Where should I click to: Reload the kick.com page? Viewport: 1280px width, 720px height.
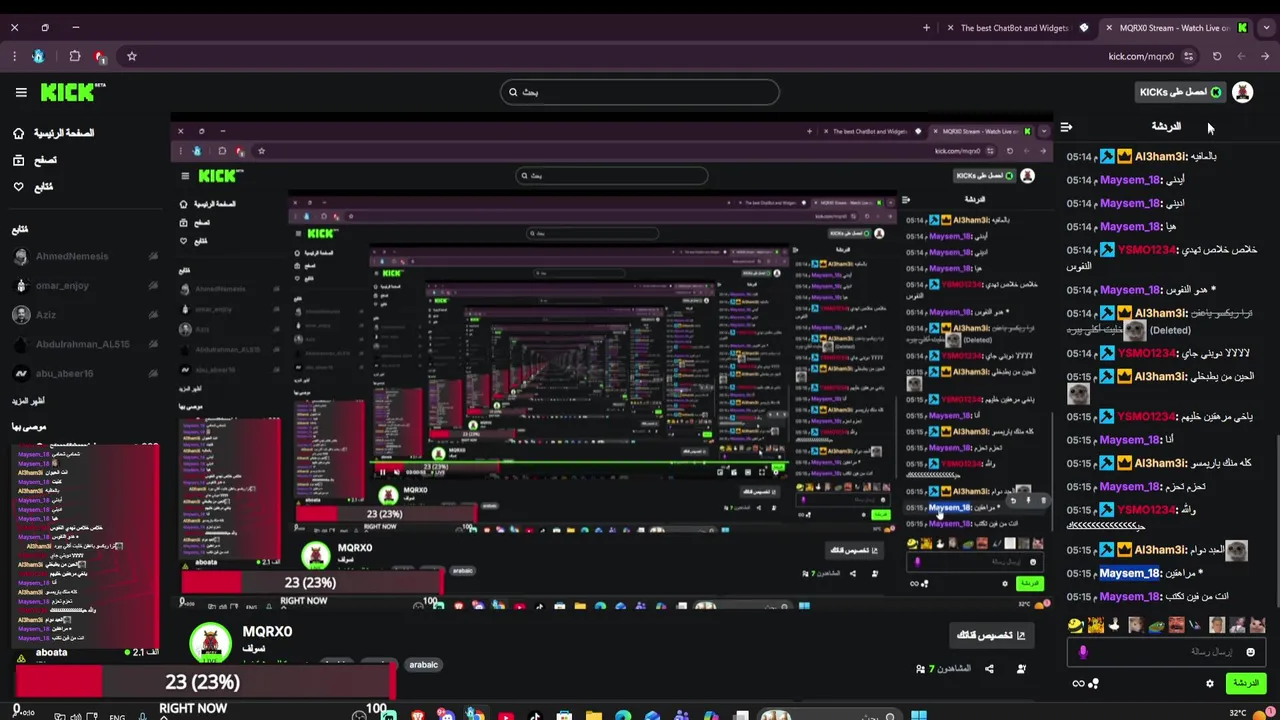pos(1217,56)
